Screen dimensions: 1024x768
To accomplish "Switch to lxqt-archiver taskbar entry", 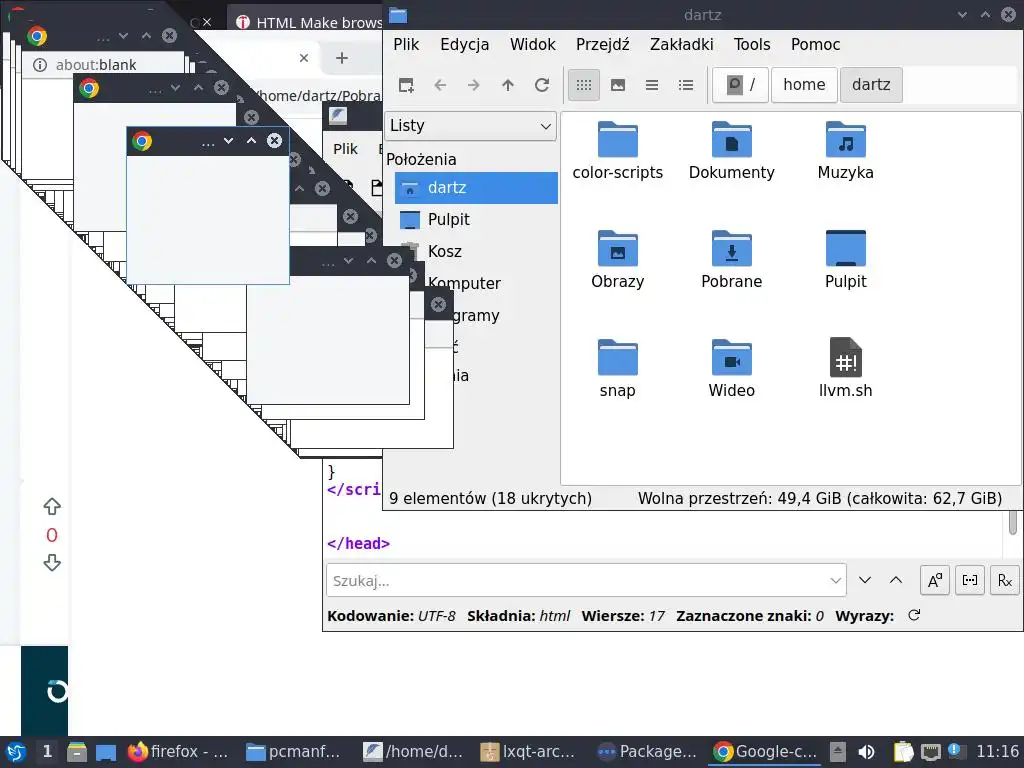I will point(528,752).
